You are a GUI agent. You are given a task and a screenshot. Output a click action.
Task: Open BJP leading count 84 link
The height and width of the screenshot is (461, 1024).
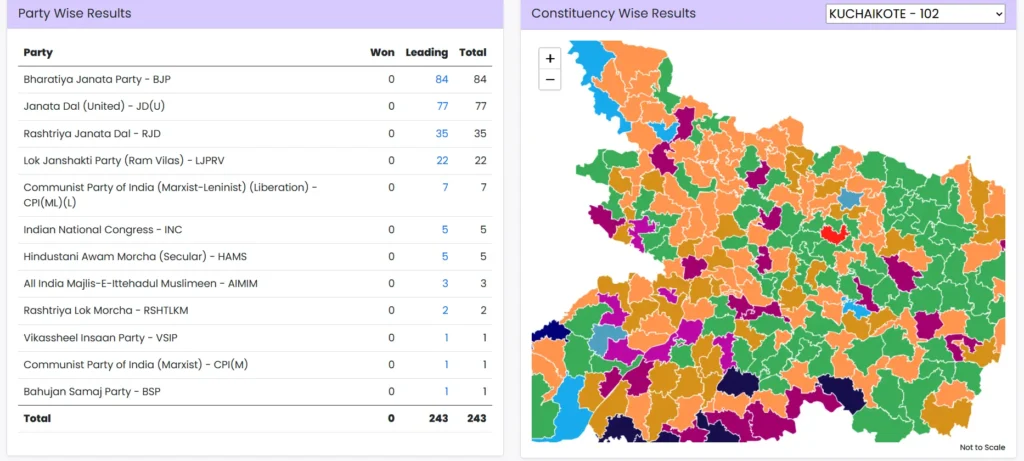(441, 80)
